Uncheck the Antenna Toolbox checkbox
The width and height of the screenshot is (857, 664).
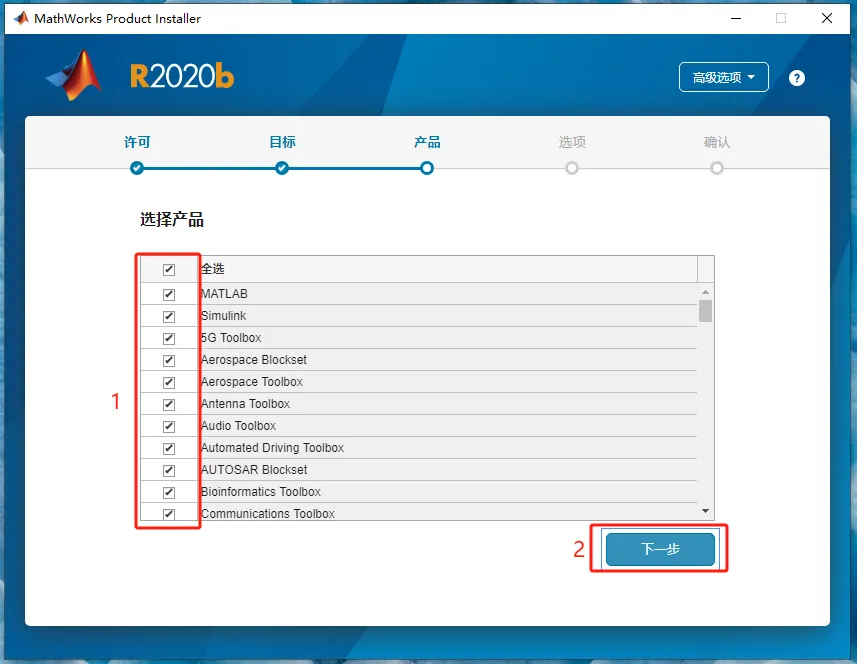169,404
